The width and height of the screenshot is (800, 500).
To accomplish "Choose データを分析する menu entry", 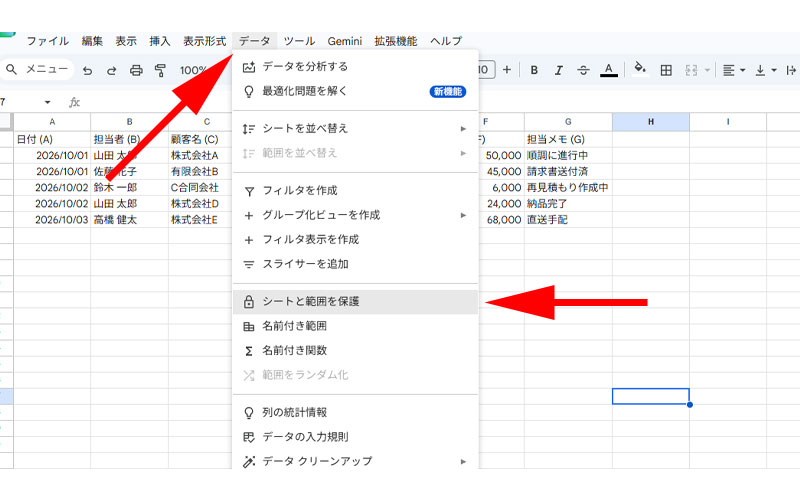I will click(x=356, y=66).
